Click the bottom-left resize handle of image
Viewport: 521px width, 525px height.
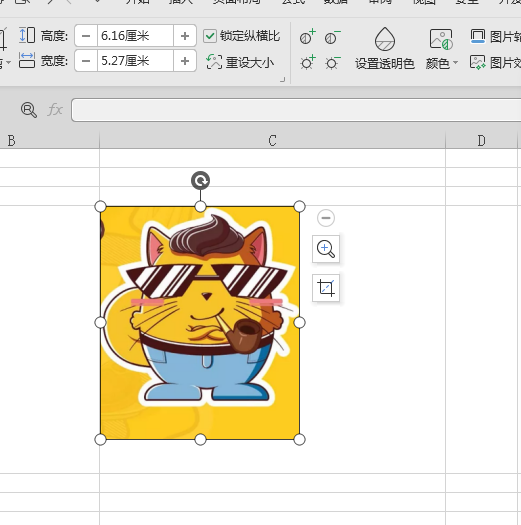[100, 439]
